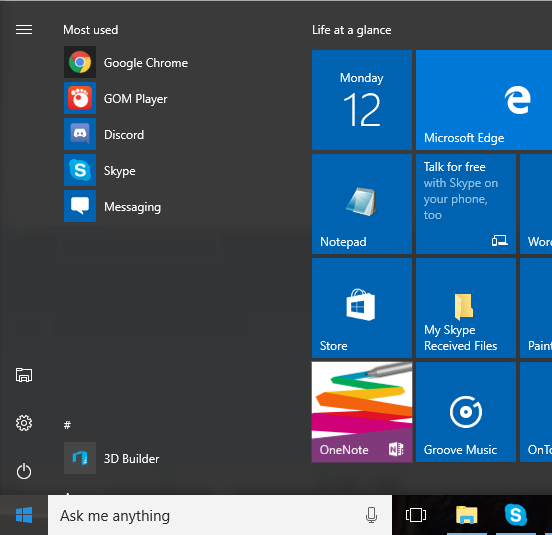Image resolution: width=552 pixels, height=535 pixels.
Task: Open File Explorer on the taskbar
Action: pos(466,515)
